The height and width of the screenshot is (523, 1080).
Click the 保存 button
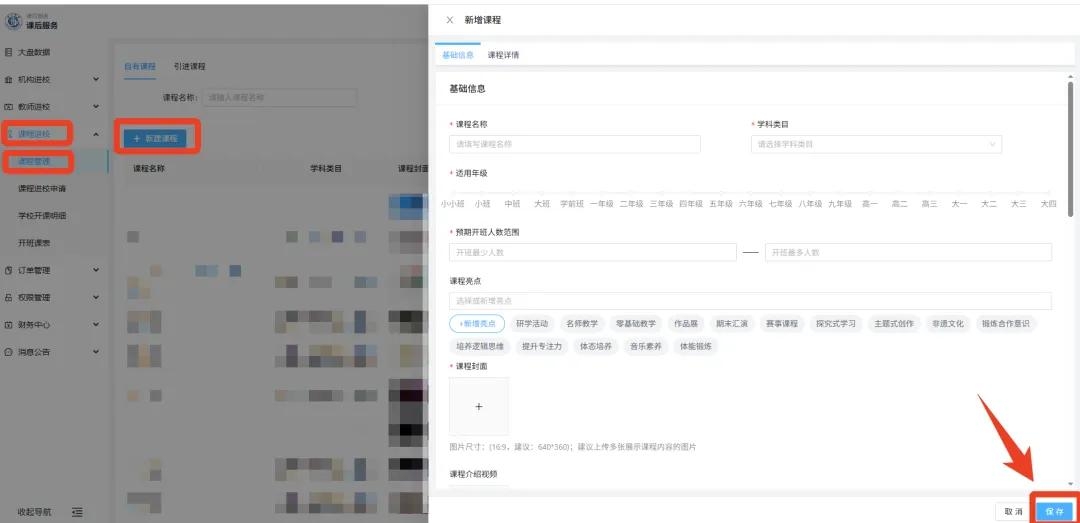1054,511
